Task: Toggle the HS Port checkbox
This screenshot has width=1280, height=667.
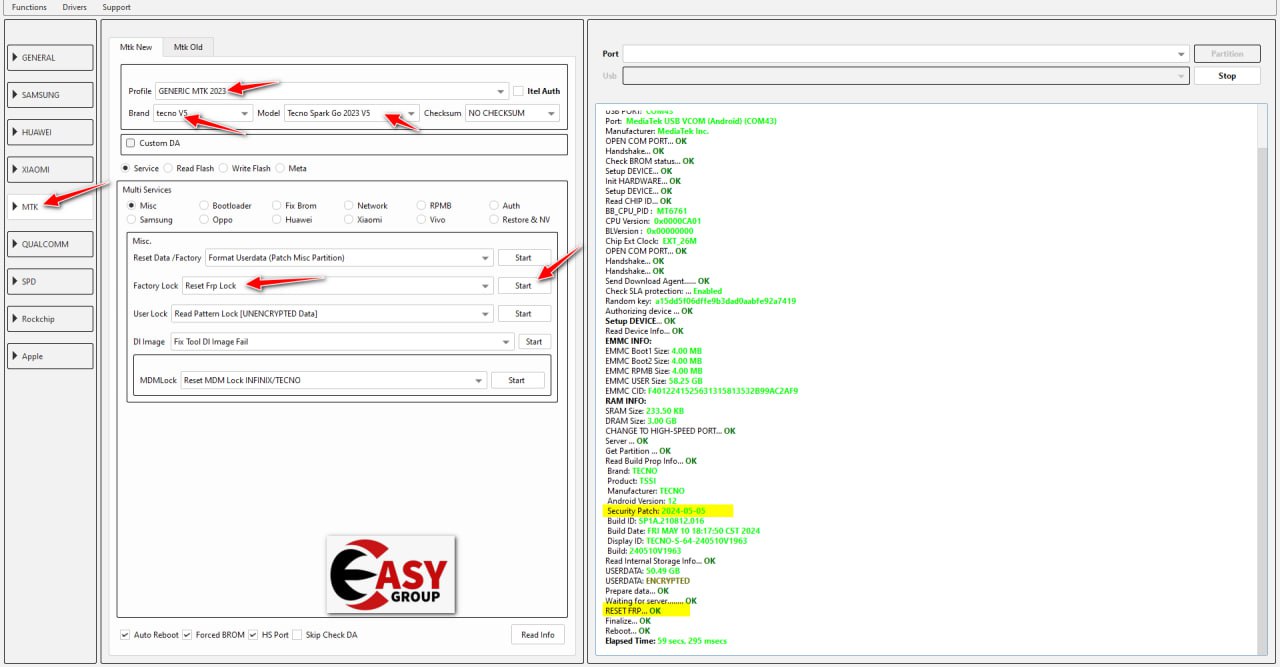Action: [x=254, y=635]
